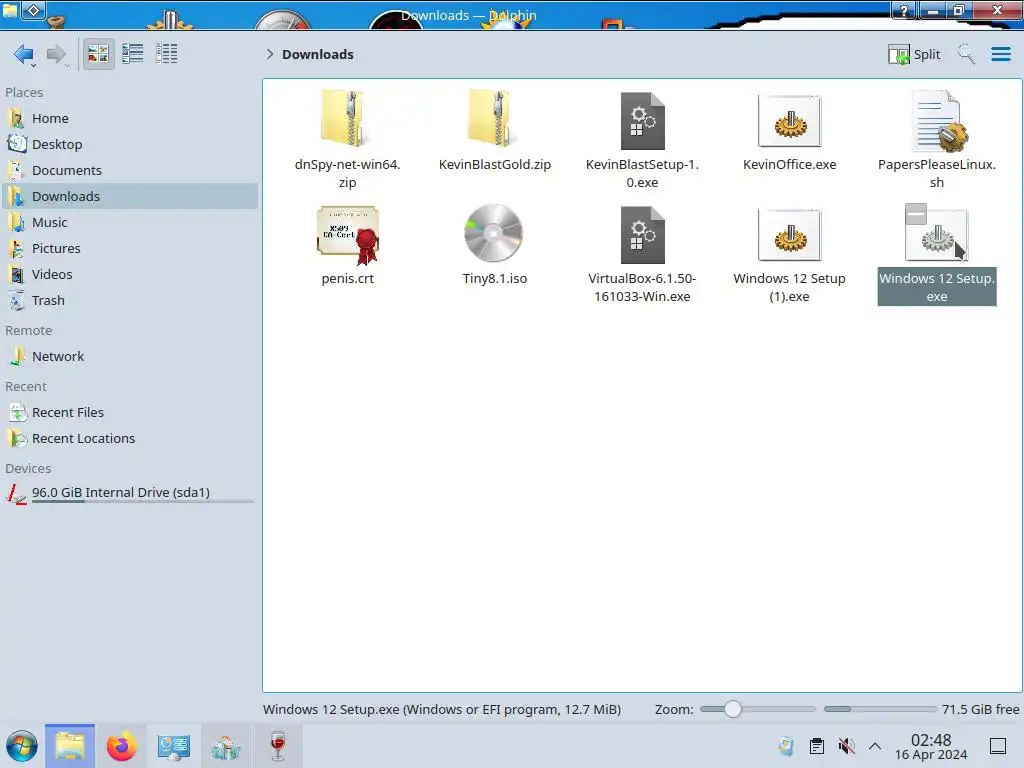Toggle selection marker on Windows 12 Setup.exe

click(x=916, y=214)
